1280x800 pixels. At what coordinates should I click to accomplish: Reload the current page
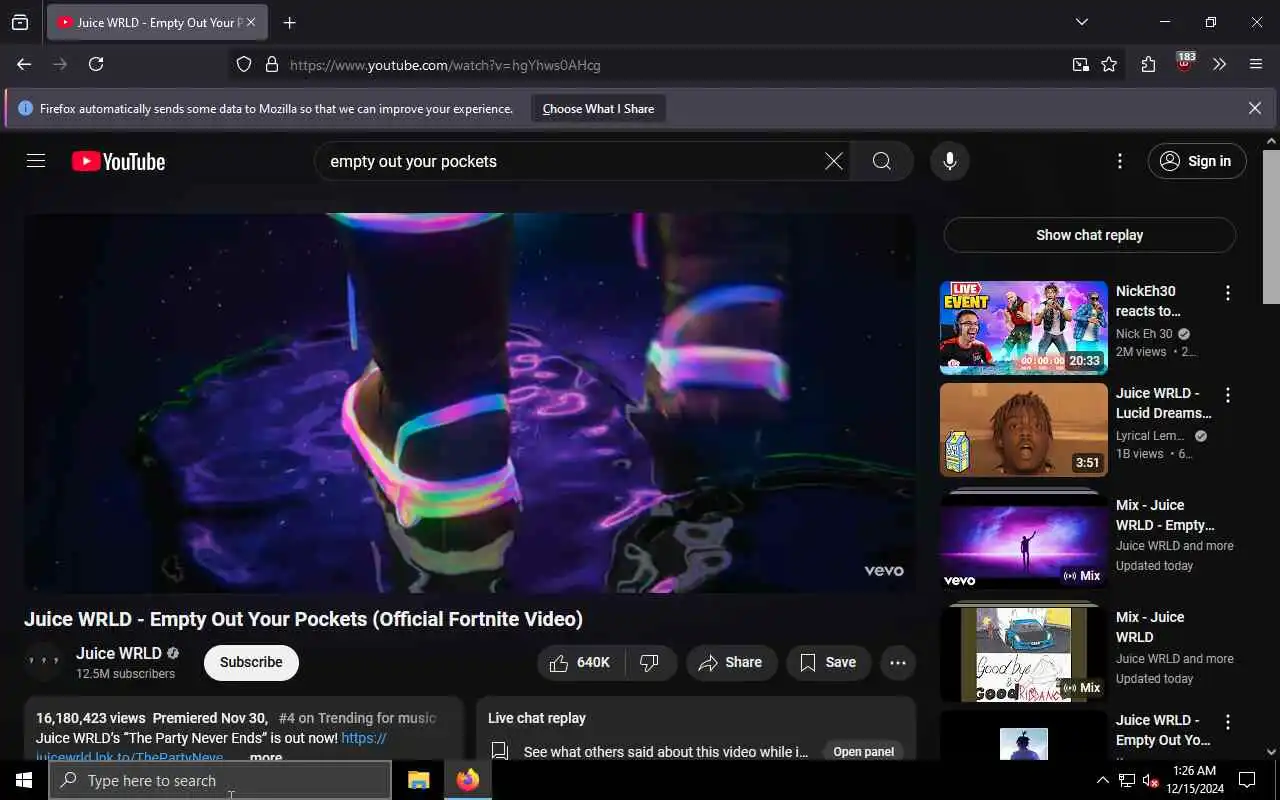click(x=96, y=64)
